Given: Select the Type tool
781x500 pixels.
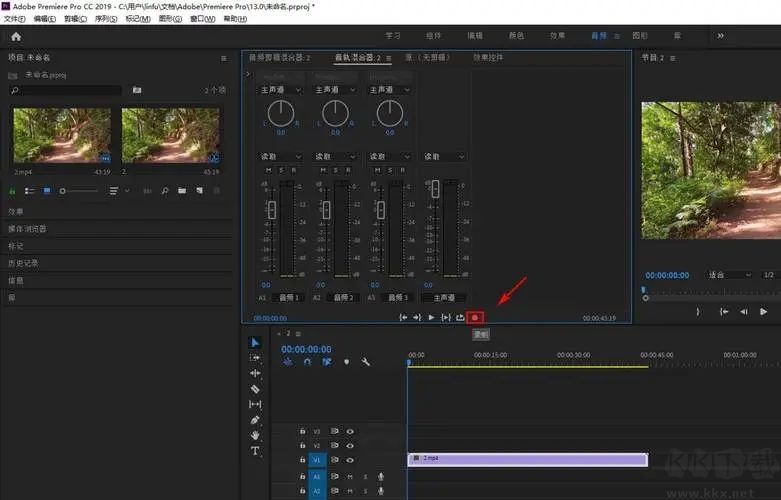Looking at the screenshot, I should pyautogui.click(x=255, y=451).
